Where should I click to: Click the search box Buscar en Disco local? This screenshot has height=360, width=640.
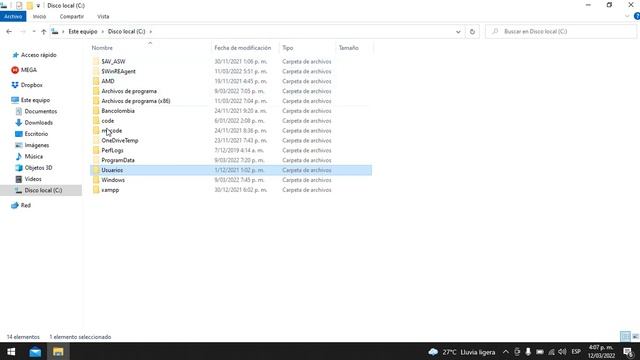click(x=560, y=31)
